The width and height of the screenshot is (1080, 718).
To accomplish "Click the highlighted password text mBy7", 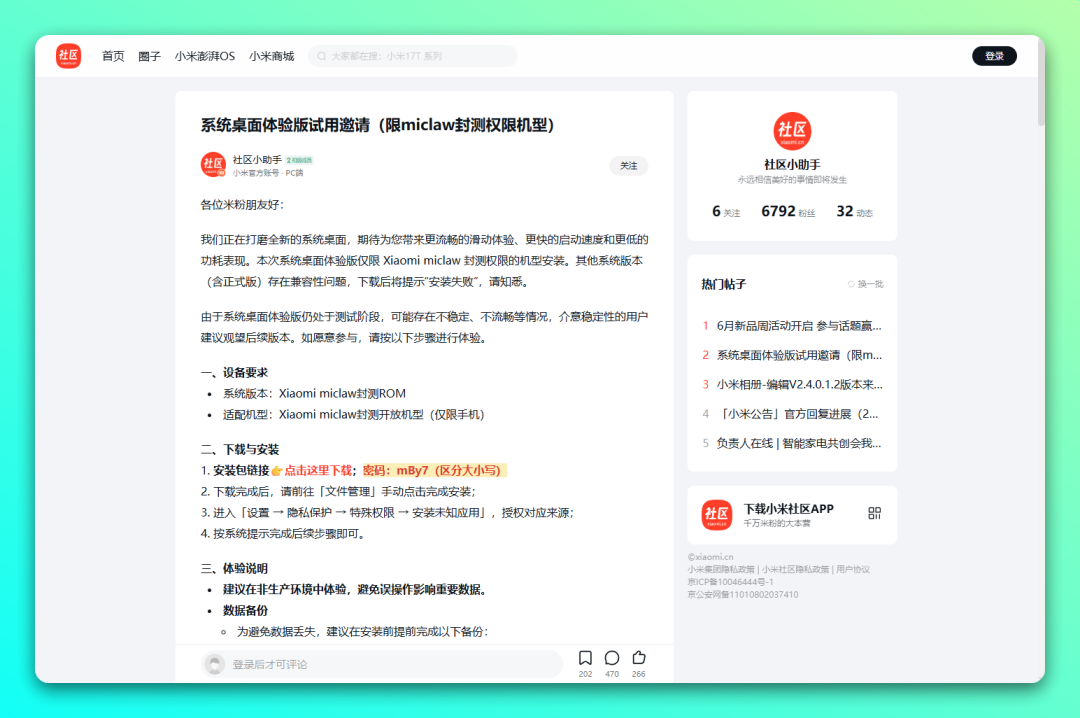I will point(434,471).
